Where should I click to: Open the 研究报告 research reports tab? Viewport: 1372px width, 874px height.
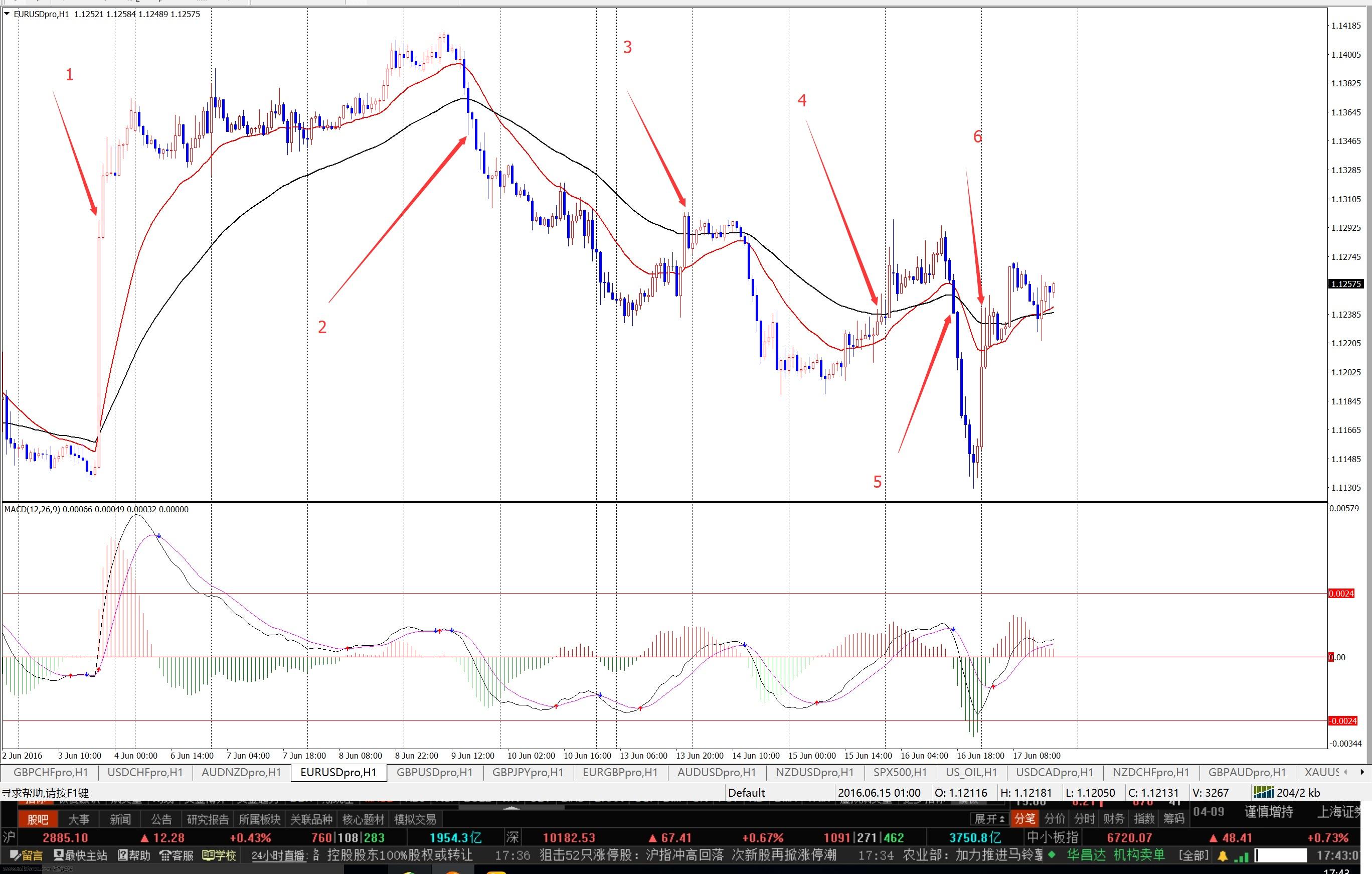pos(208,819)
